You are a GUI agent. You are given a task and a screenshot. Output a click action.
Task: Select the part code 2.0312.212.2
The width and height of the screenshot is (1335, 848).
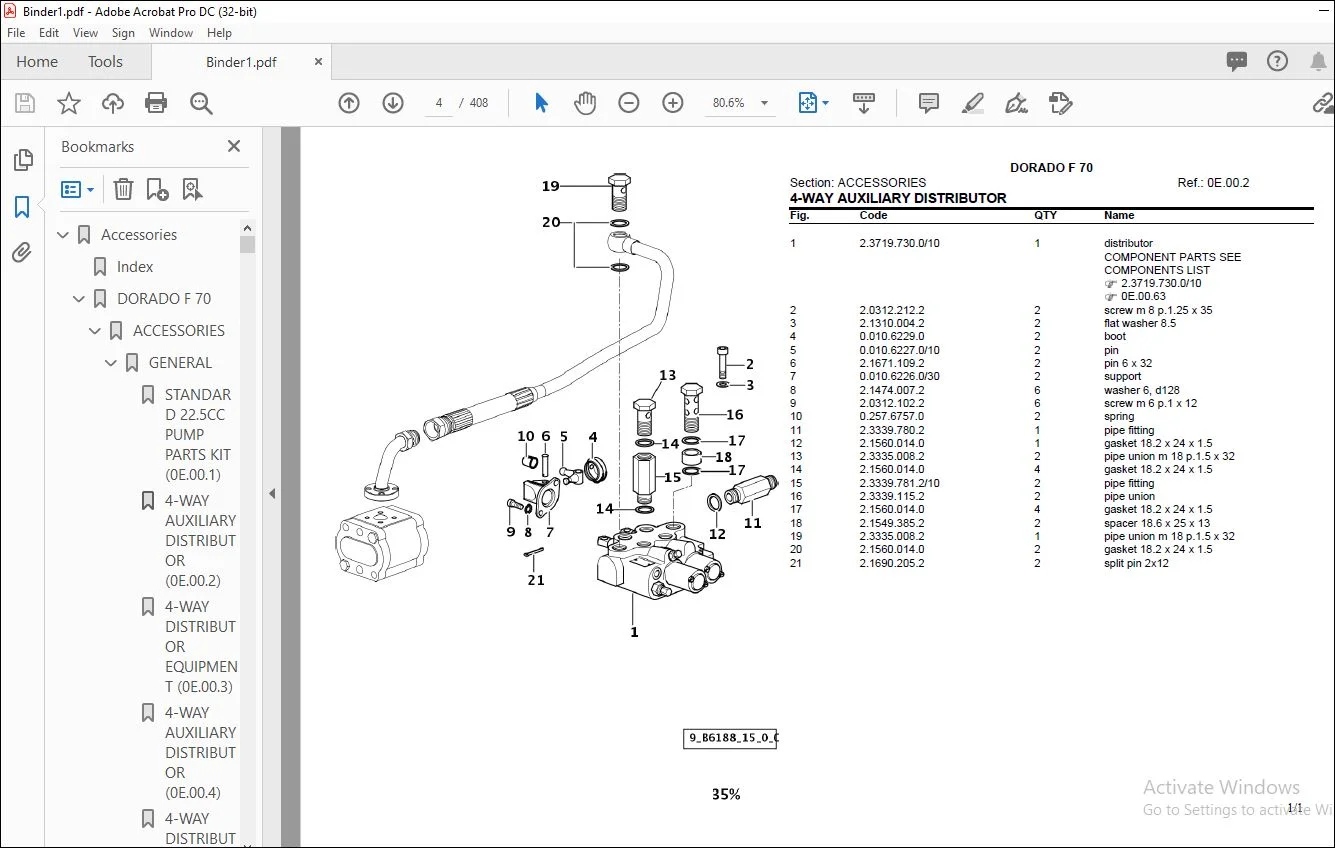coord(892,310)
